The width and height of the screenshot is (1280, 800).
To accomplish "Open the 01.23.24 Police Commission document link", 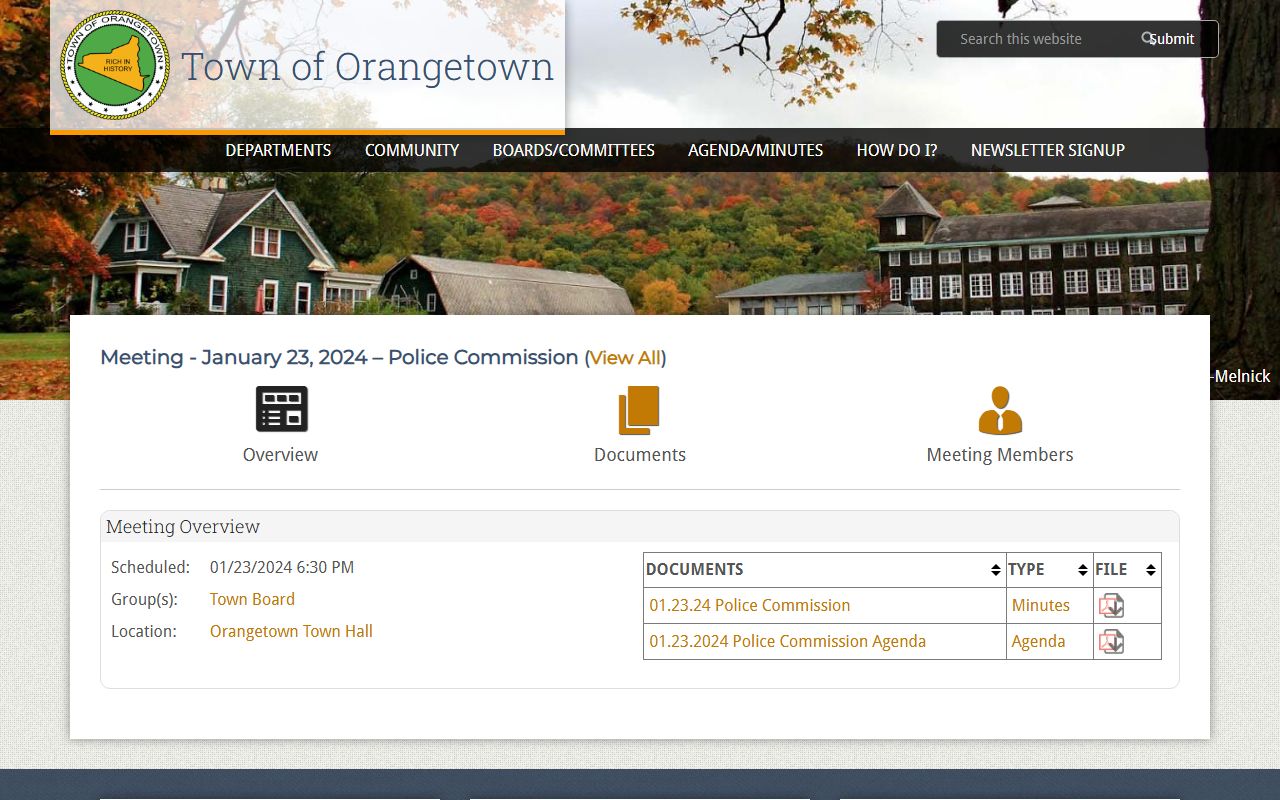I will pos(750,605).
